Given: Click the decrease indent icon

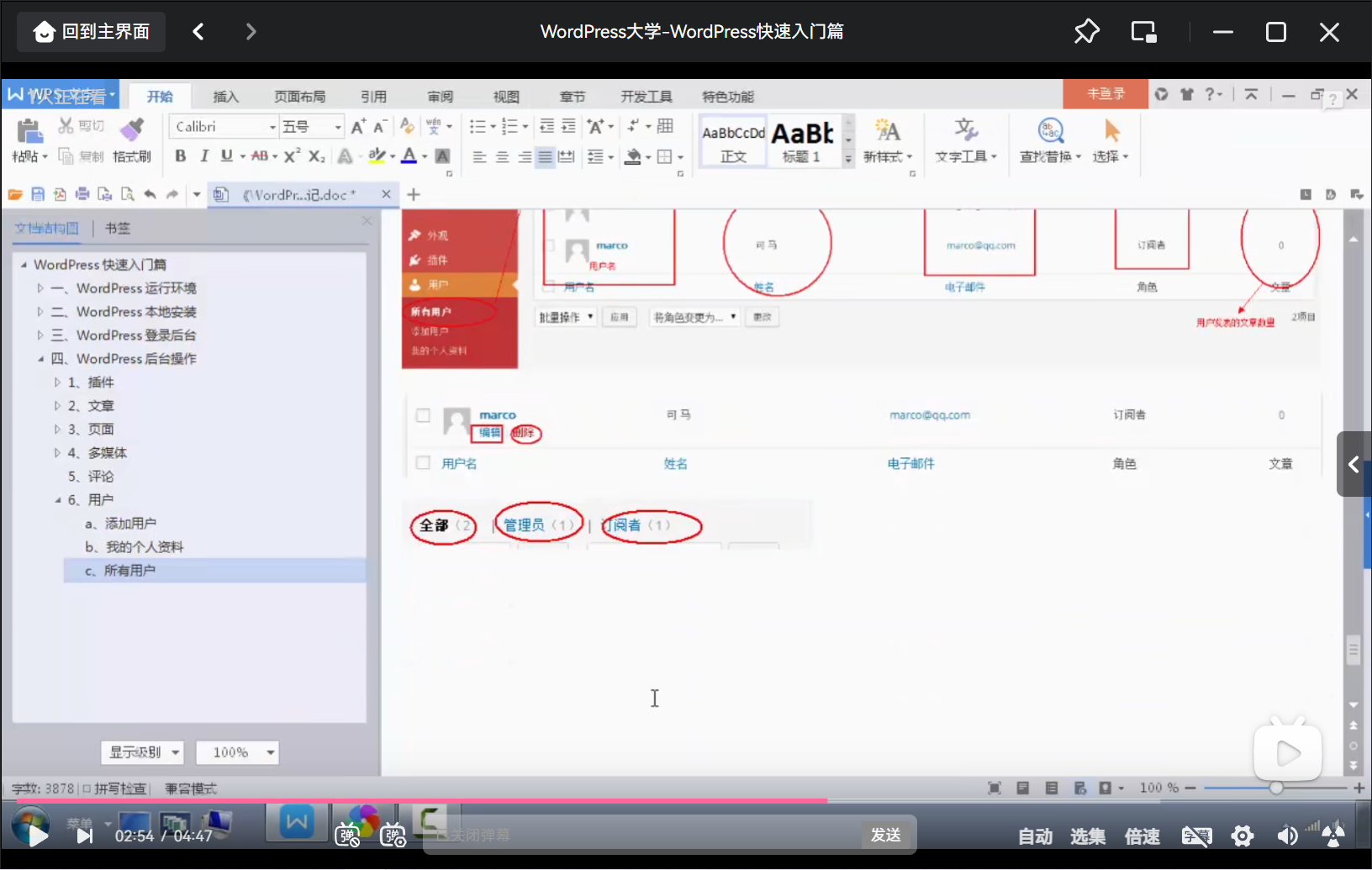Looking at the screenshot, I should tap(546, 126).
